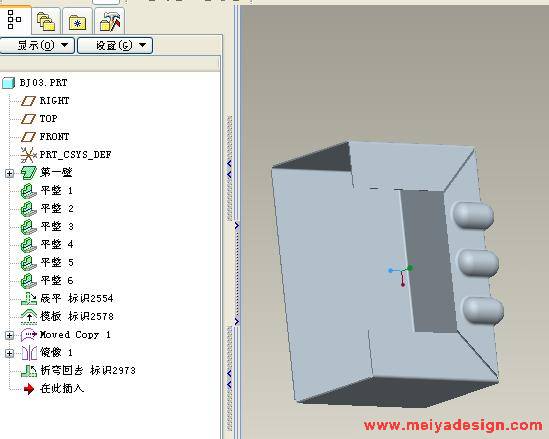Click the red 在此插入 insert-here arrow
549x439 pixels.
(29, 389)
